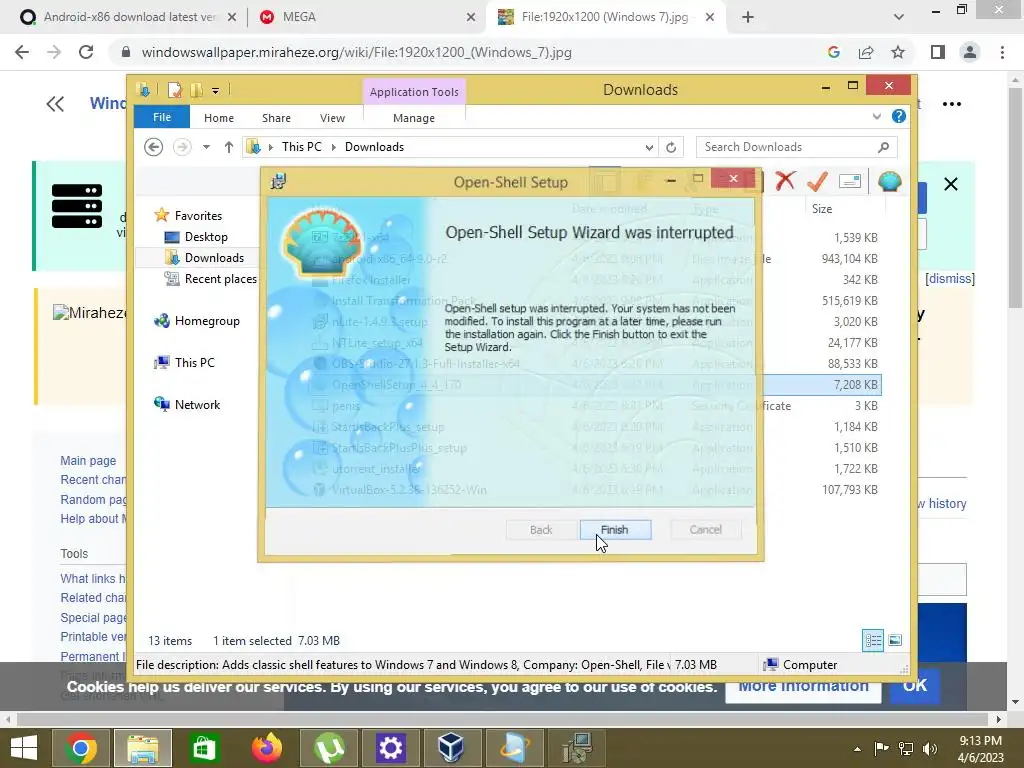Click OK on cookies banner
The height and width of the screenshot is (768, 1024).
pos(914,685)
